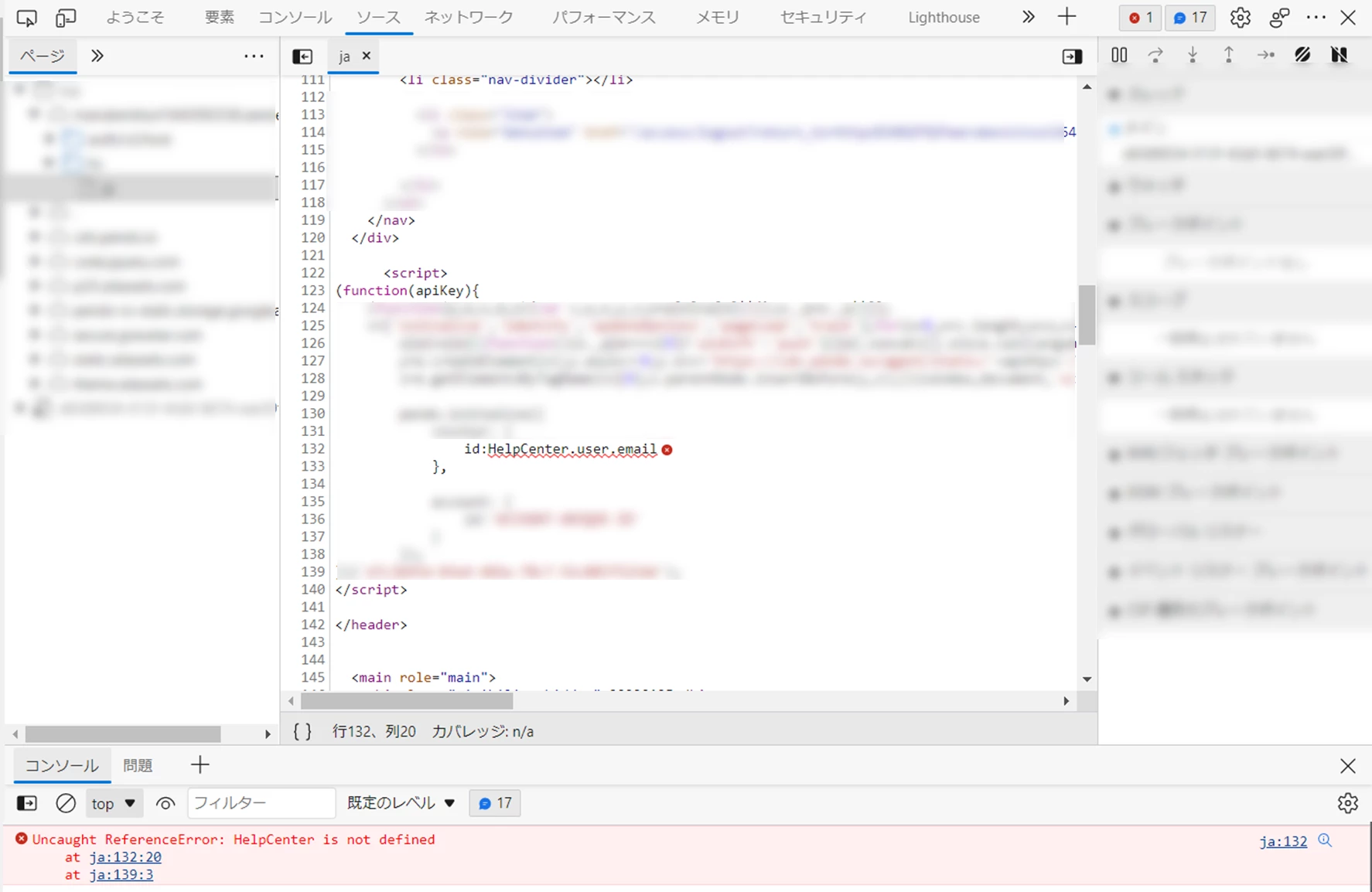Switch to the 要素 tab
This screenshot has height=892, width=1372.
[220, 17]
